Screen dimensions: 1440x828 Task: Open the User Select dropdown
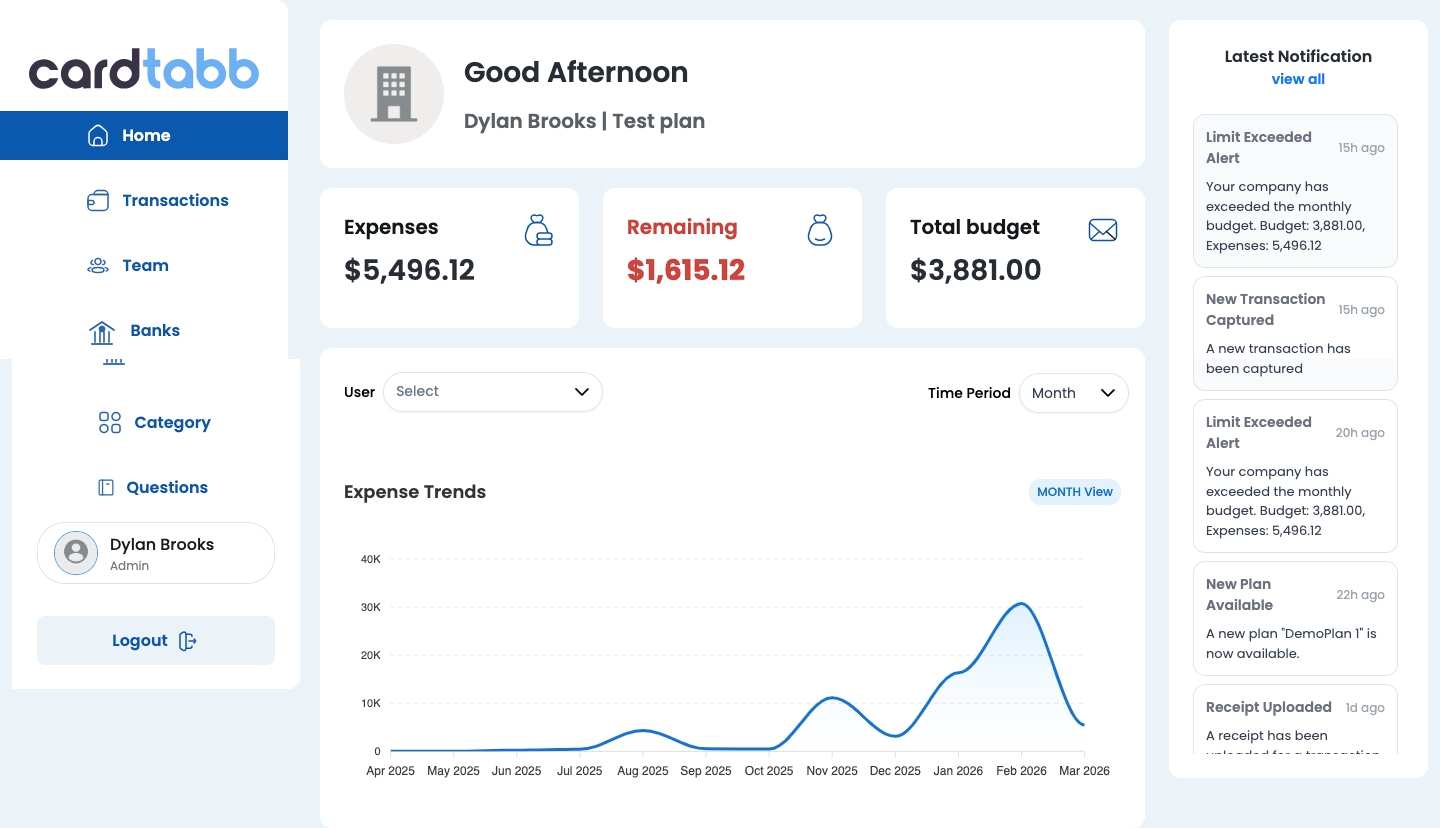click(493, 392)
